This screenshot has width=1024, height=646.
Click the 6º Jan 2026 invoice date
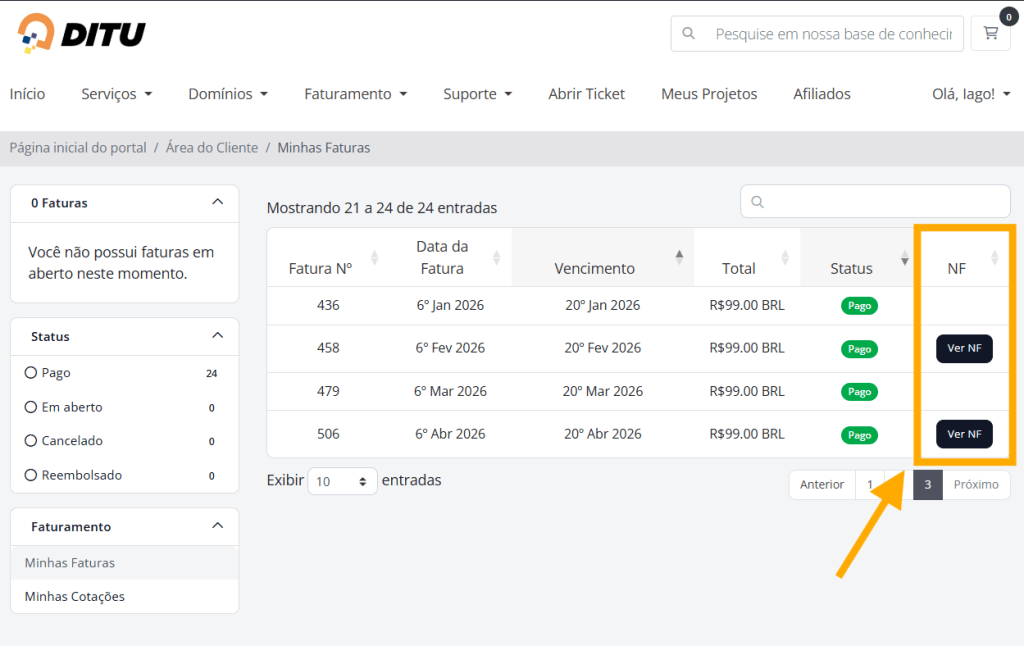pyautogui.click(x=450, y=305)
